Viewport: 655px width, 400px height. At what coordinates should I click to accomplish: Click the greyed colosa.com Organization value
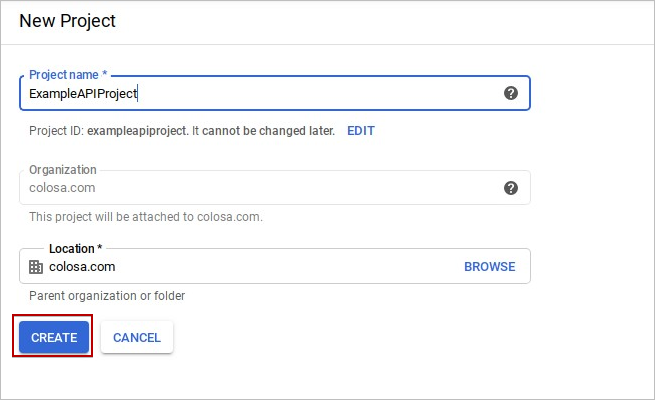(x=62, y=188)
